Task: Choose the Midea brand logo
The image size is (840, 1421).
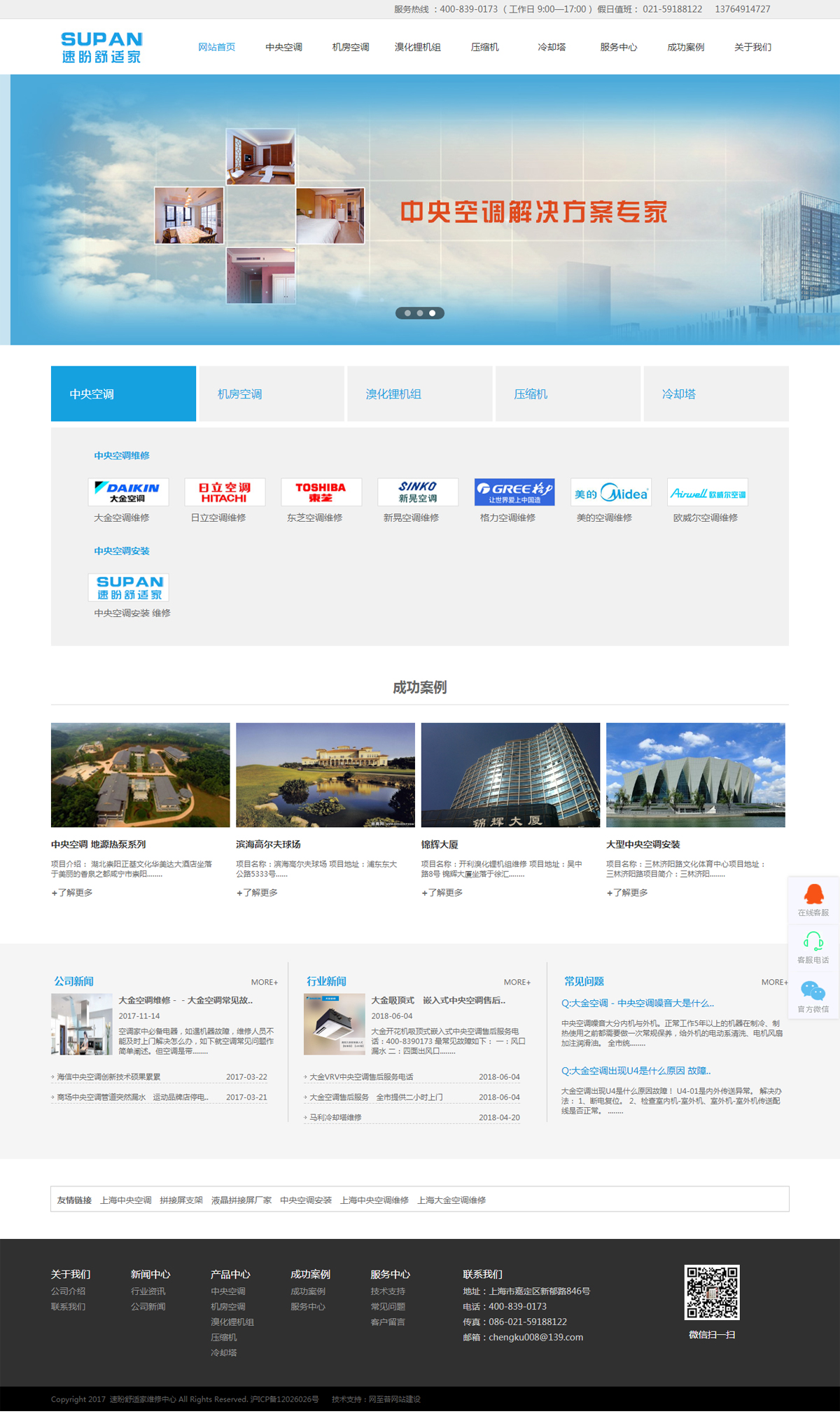Action: click(x=610, y=492)
